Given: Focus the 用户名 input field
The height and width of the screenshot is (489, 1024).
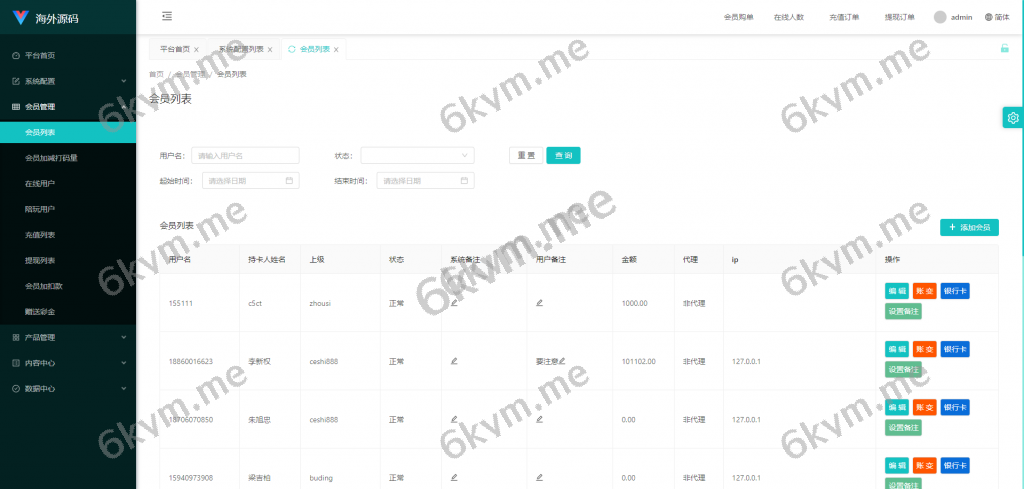Looking at the screenshot, I should coord(245,155).
